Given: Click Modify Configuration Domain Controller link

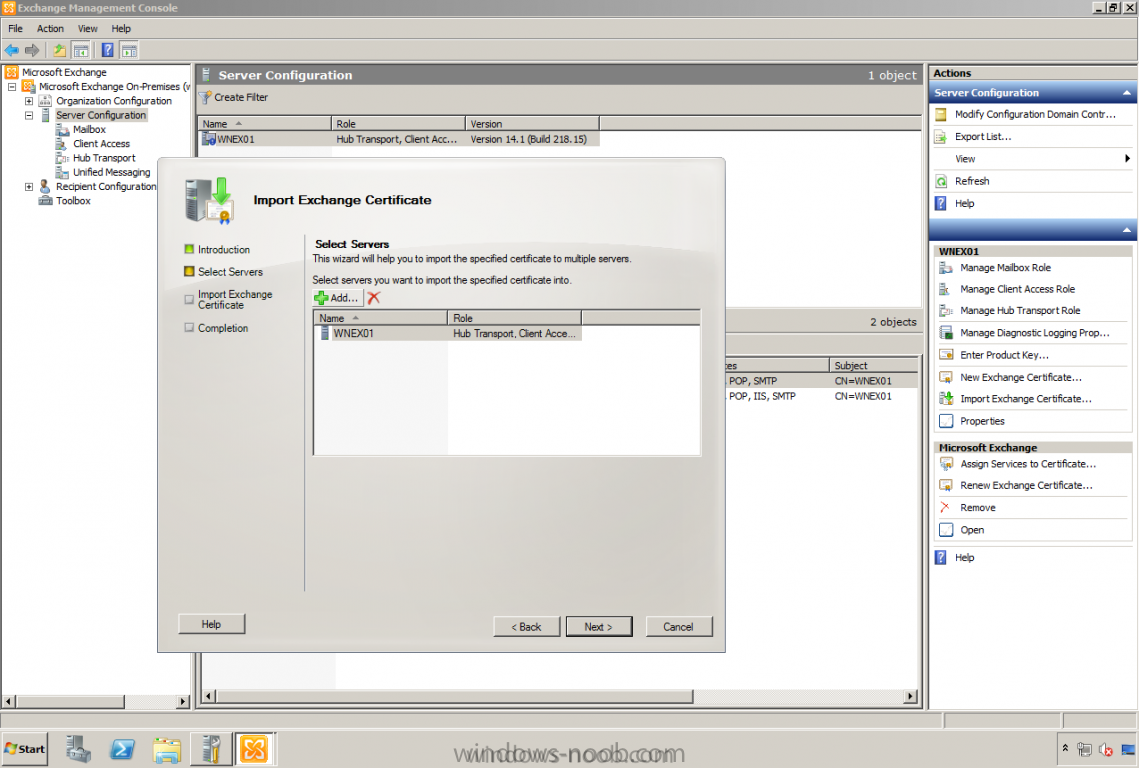Looking at the screenshot, I should point(1035,114).
